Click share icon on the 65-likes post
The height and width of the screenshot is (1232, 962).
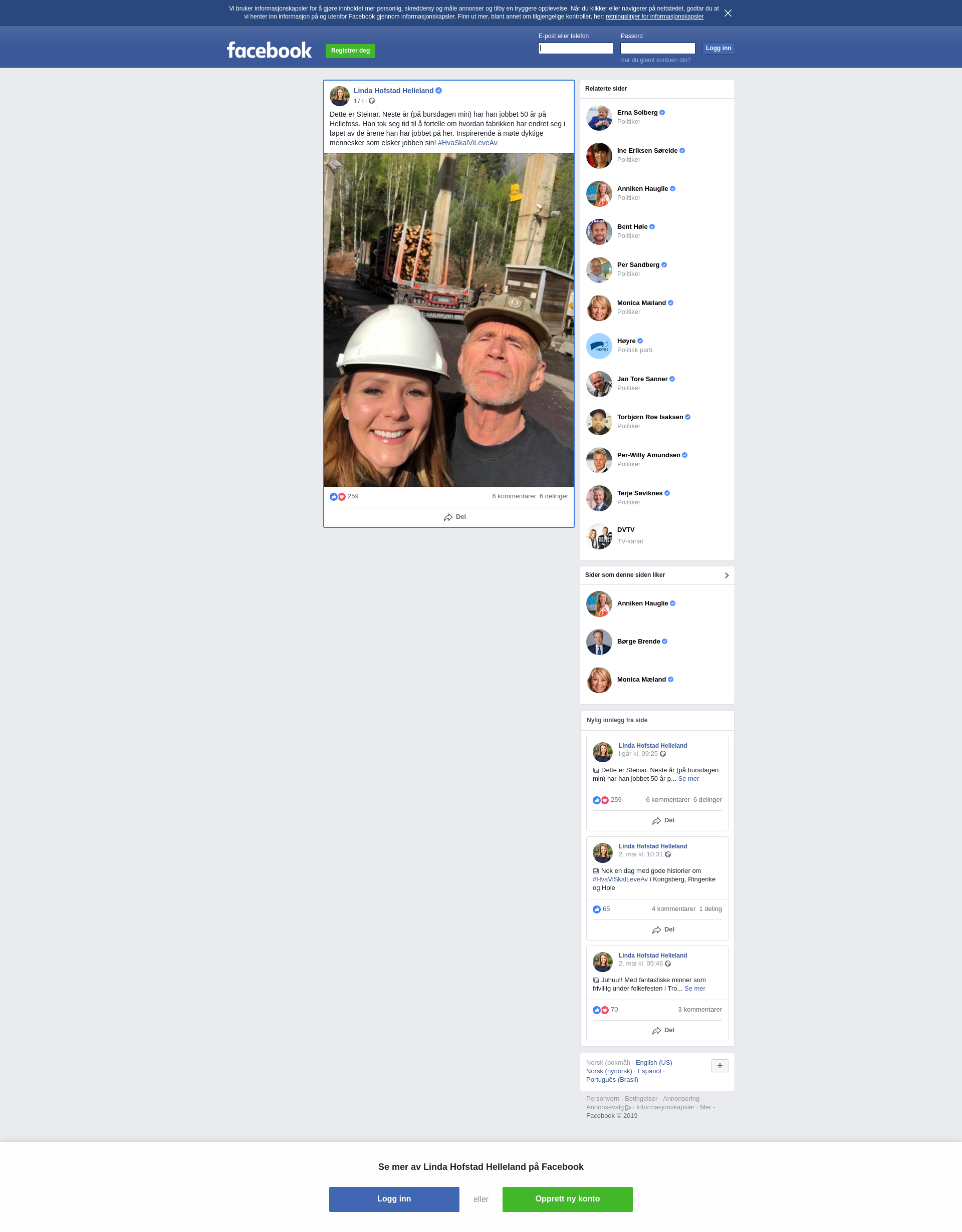click(x=657, y=930)
